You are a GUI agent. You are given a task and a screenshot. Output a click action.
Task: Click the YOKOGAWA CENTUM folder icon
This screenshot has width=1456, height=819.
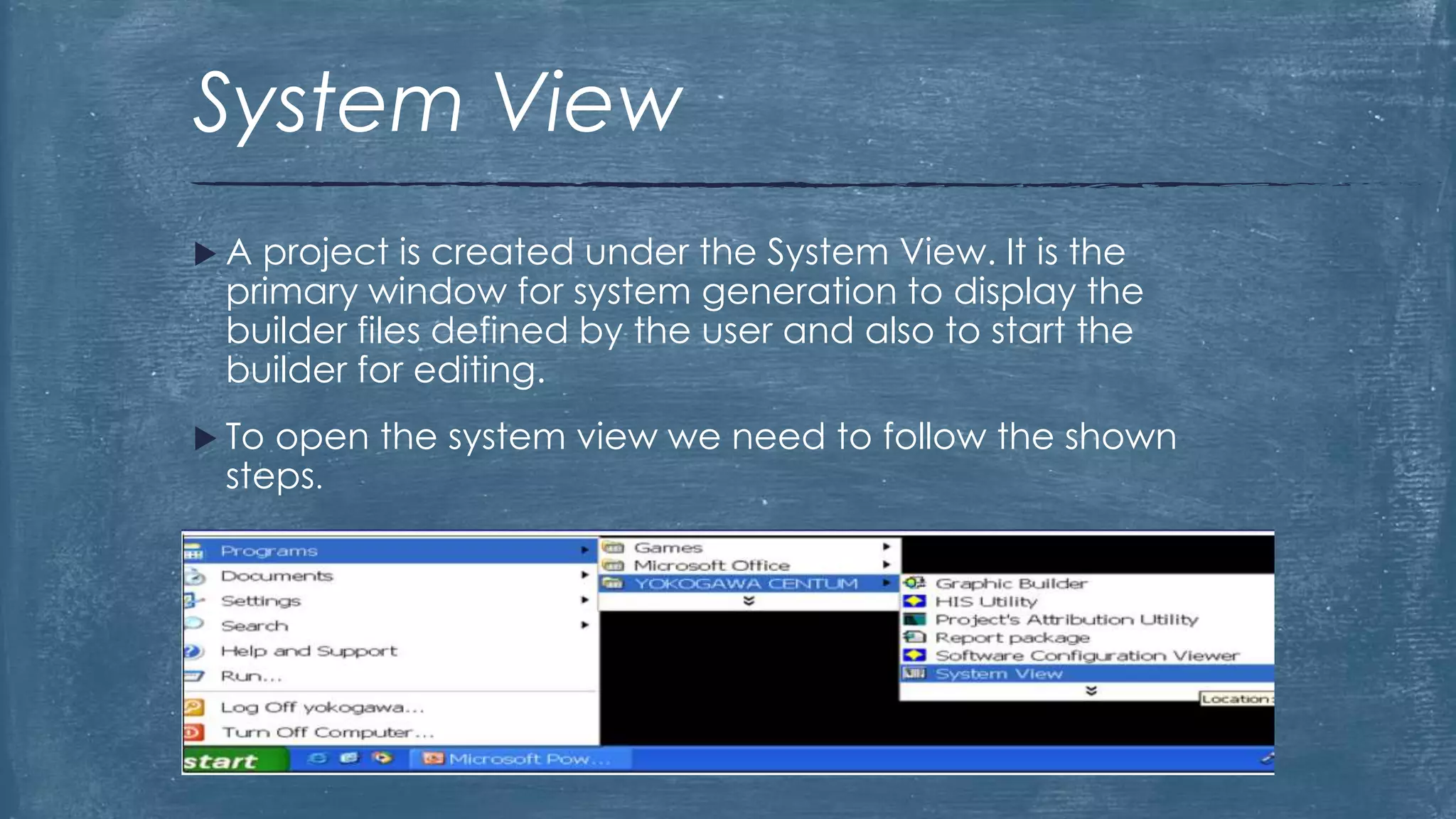pos(613,584)
